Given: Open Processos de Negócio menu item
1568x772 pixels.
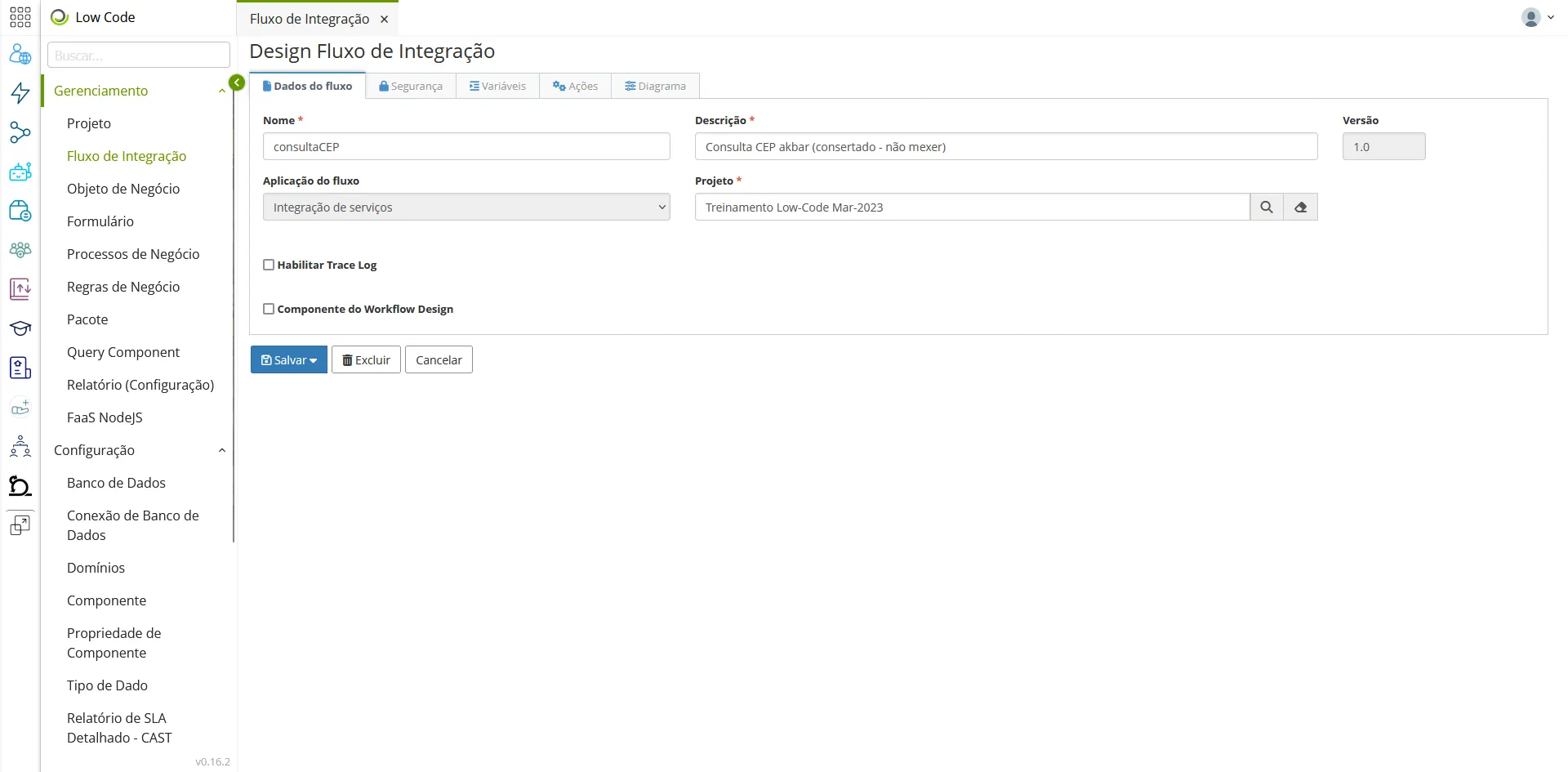Looking at the screenshot, I should (x=133, y=254).
